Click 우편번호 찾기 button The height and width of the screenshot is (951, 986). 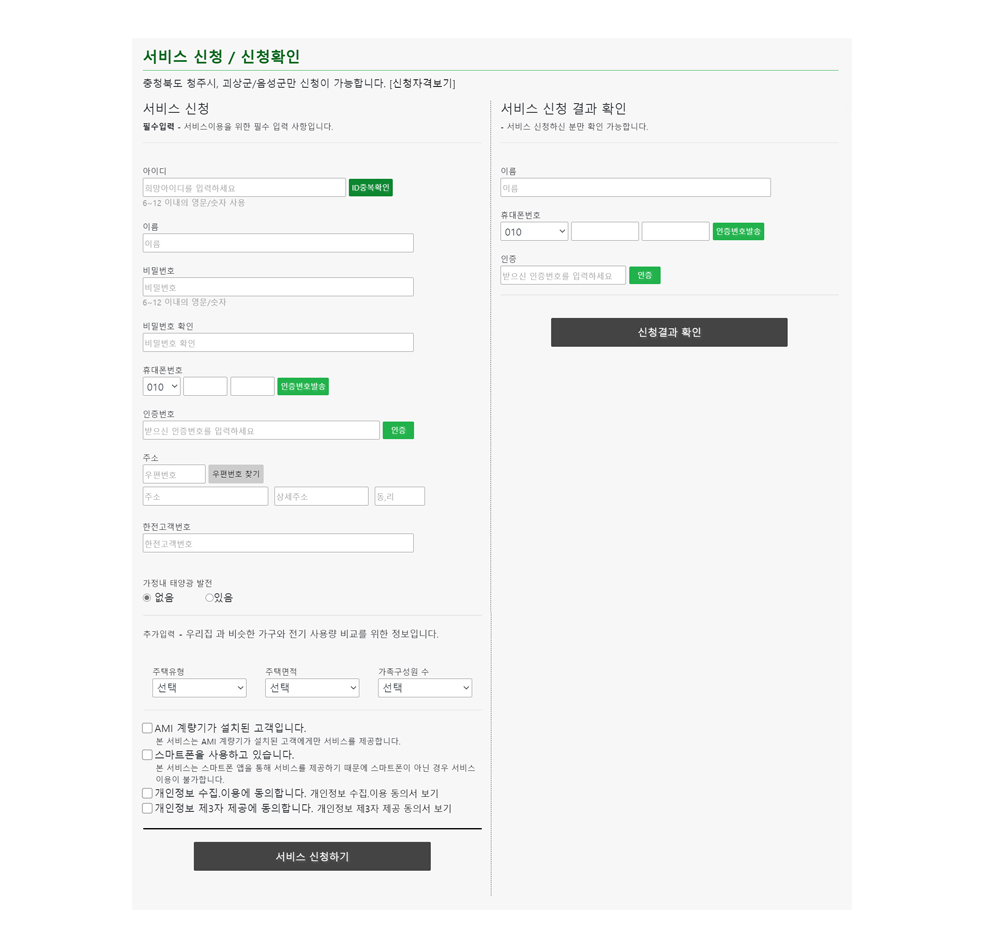tap(236, 474)
